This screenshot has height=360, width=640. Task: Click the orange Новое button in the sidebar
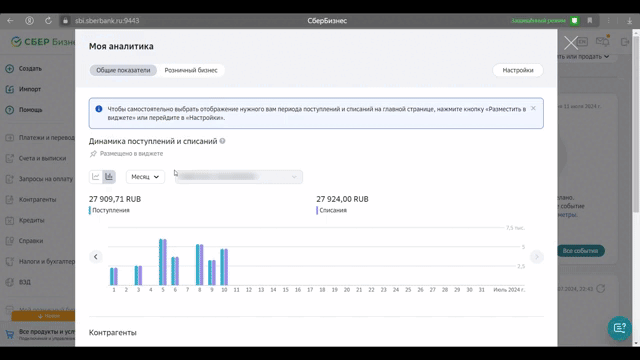coord(43,316)
